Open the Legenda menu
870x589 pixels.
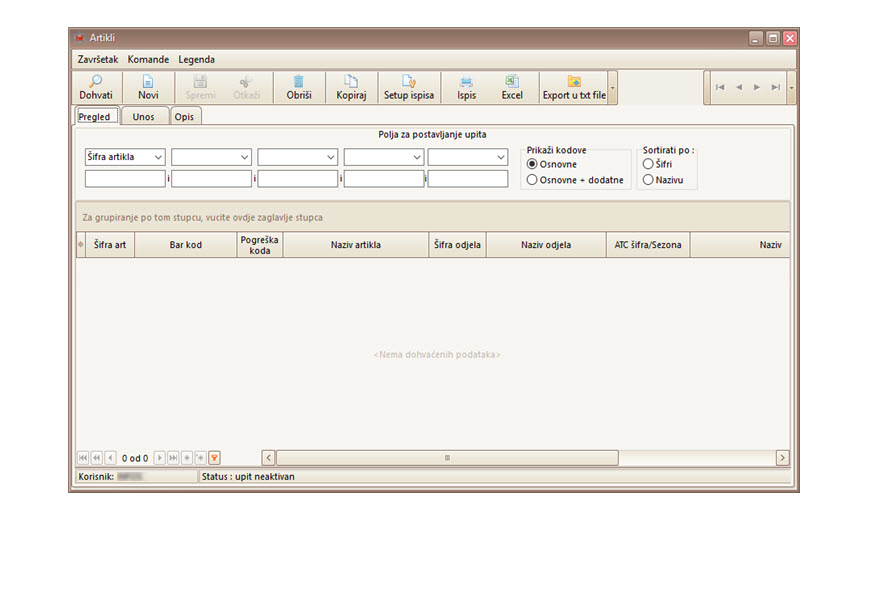(196, 59)
